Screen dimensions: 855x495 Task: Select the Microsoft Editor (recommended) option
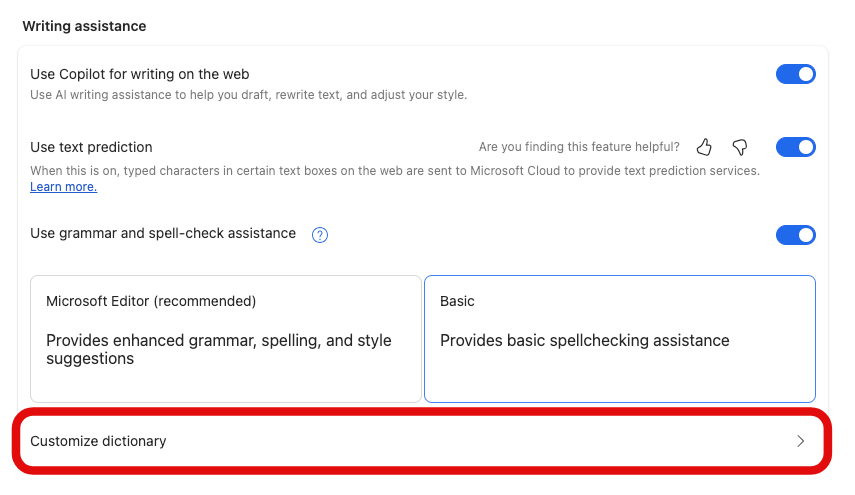225,338
